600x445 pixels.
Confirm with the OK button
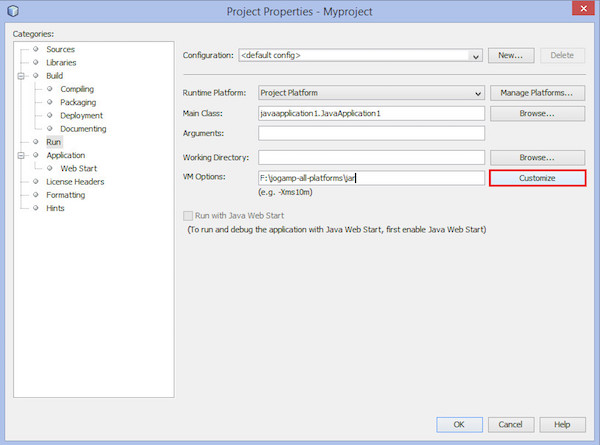[459, 425]
